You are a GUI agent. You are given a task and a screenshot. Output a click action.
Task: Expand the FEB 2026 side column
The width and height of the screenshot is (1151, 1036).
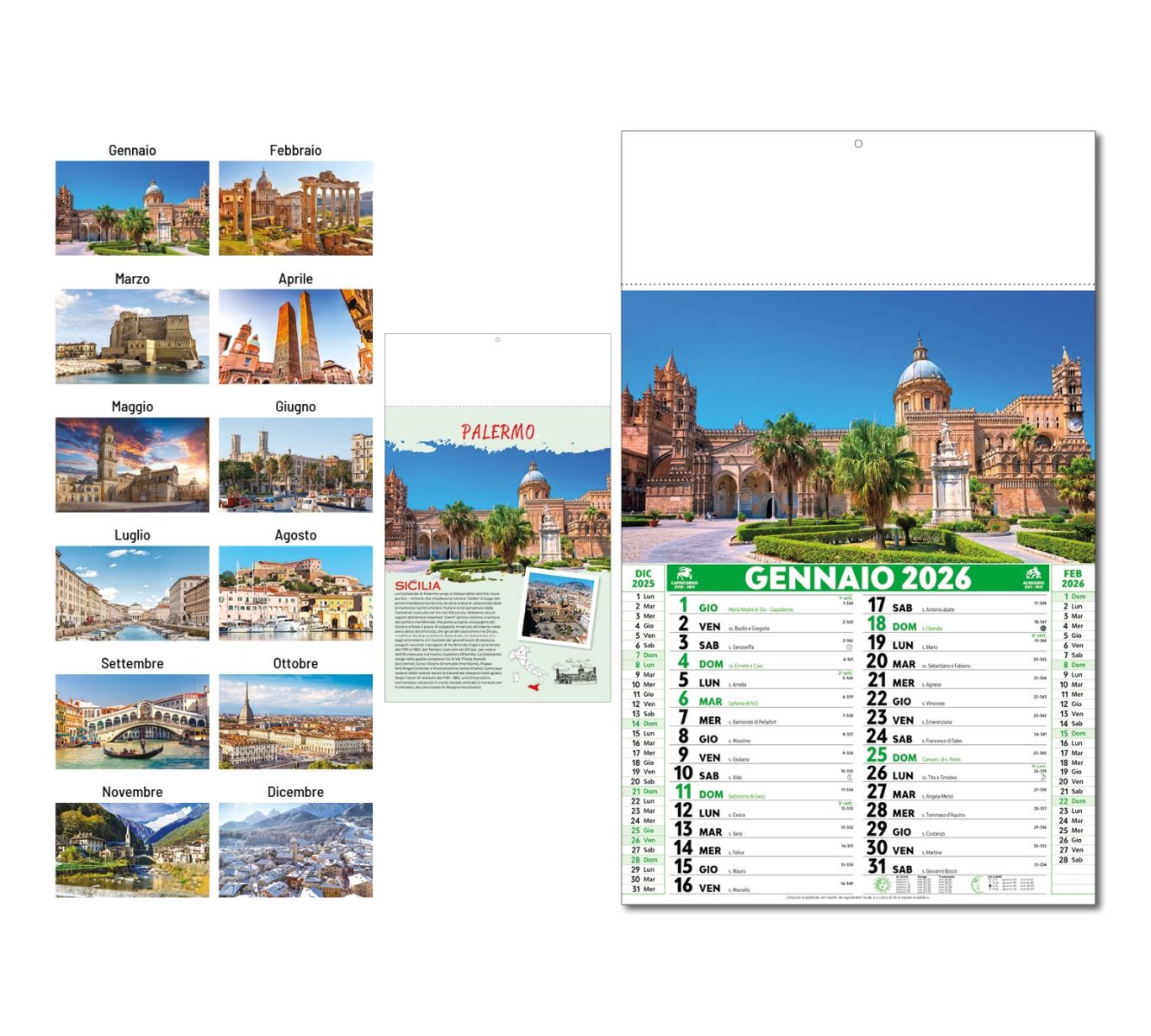click(x=1075, y=577)
